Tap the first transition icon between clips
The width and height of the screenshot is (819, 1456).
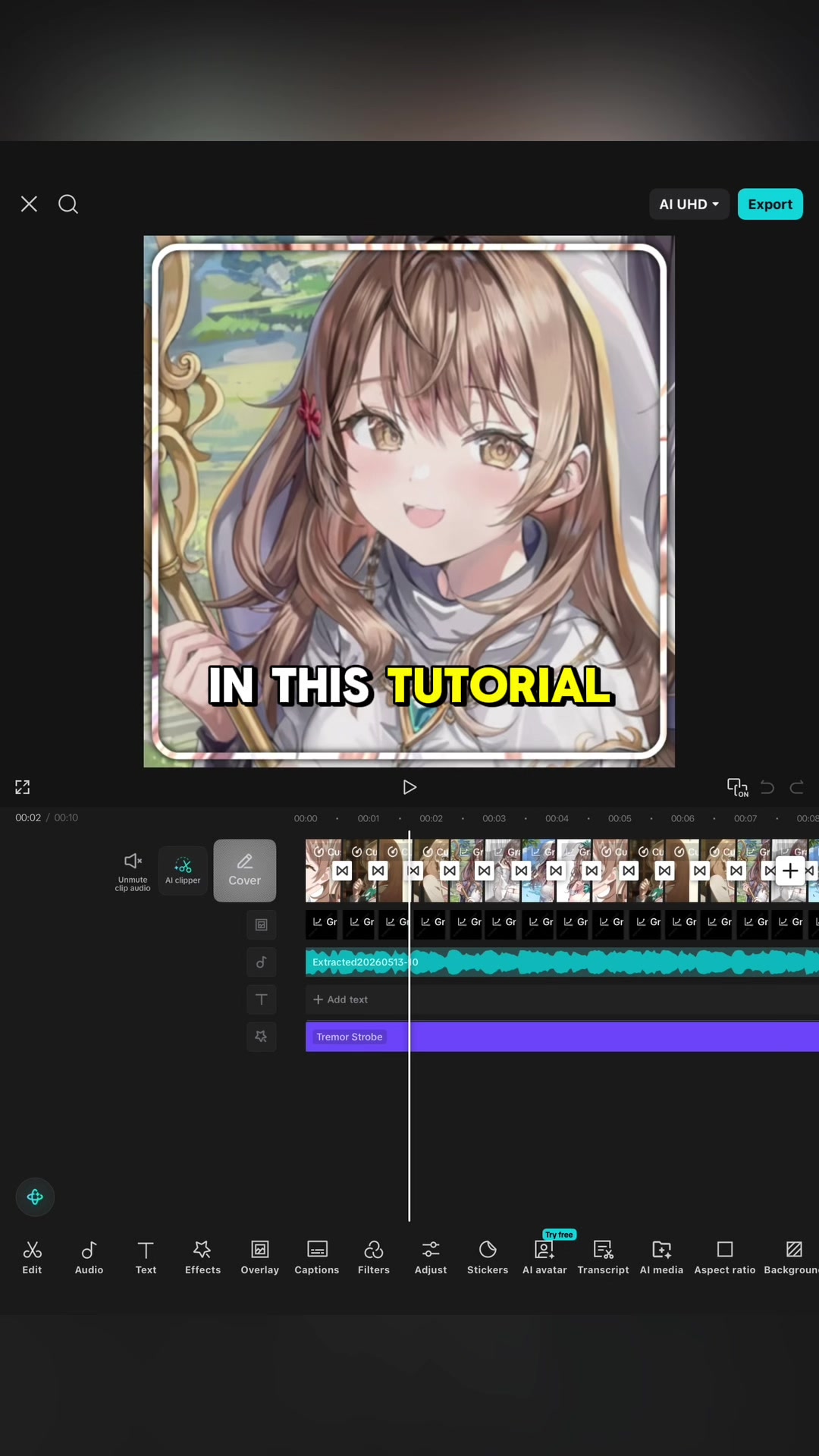tap(342, 871)
